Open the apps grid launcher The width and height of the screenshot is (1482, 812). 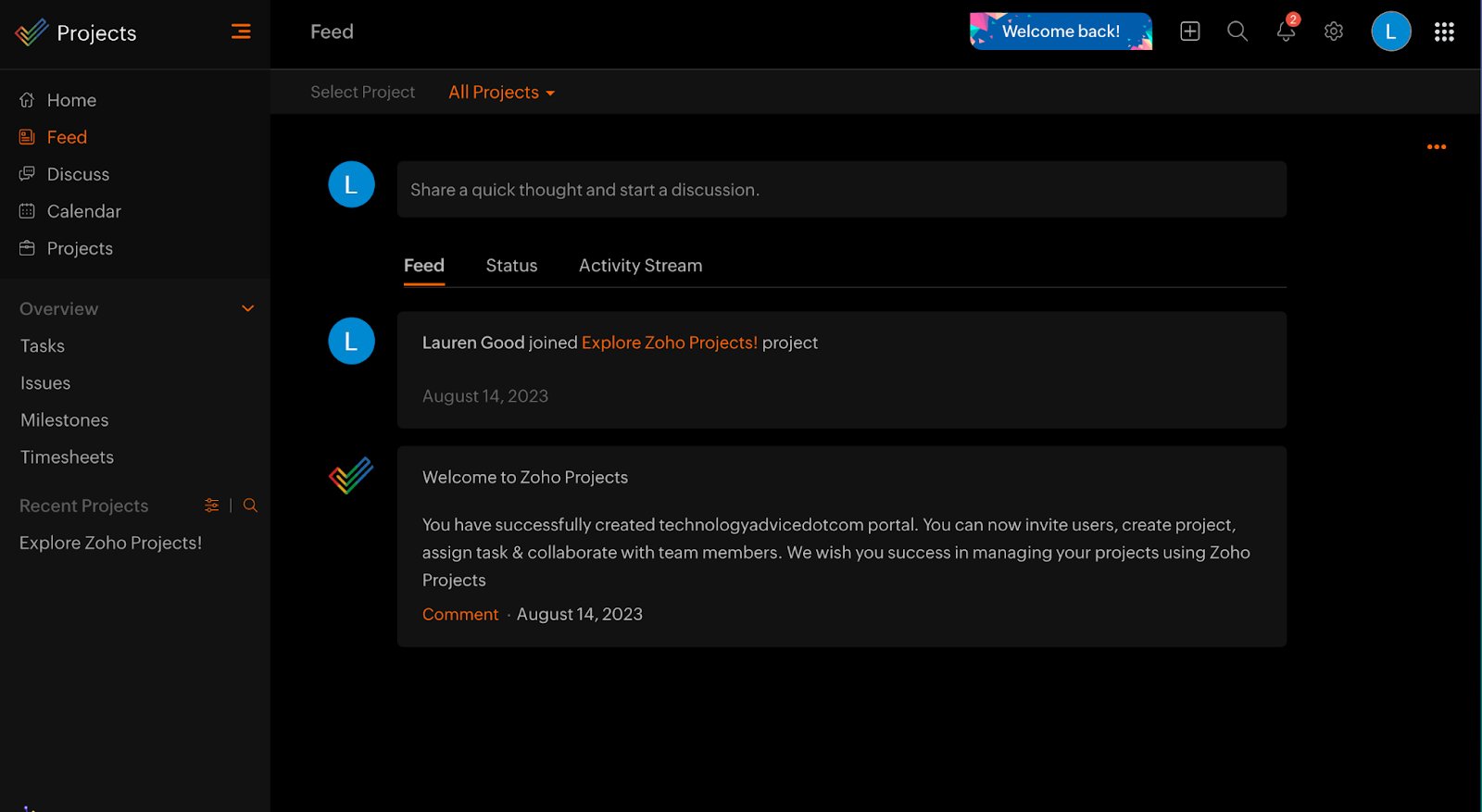1444,31
